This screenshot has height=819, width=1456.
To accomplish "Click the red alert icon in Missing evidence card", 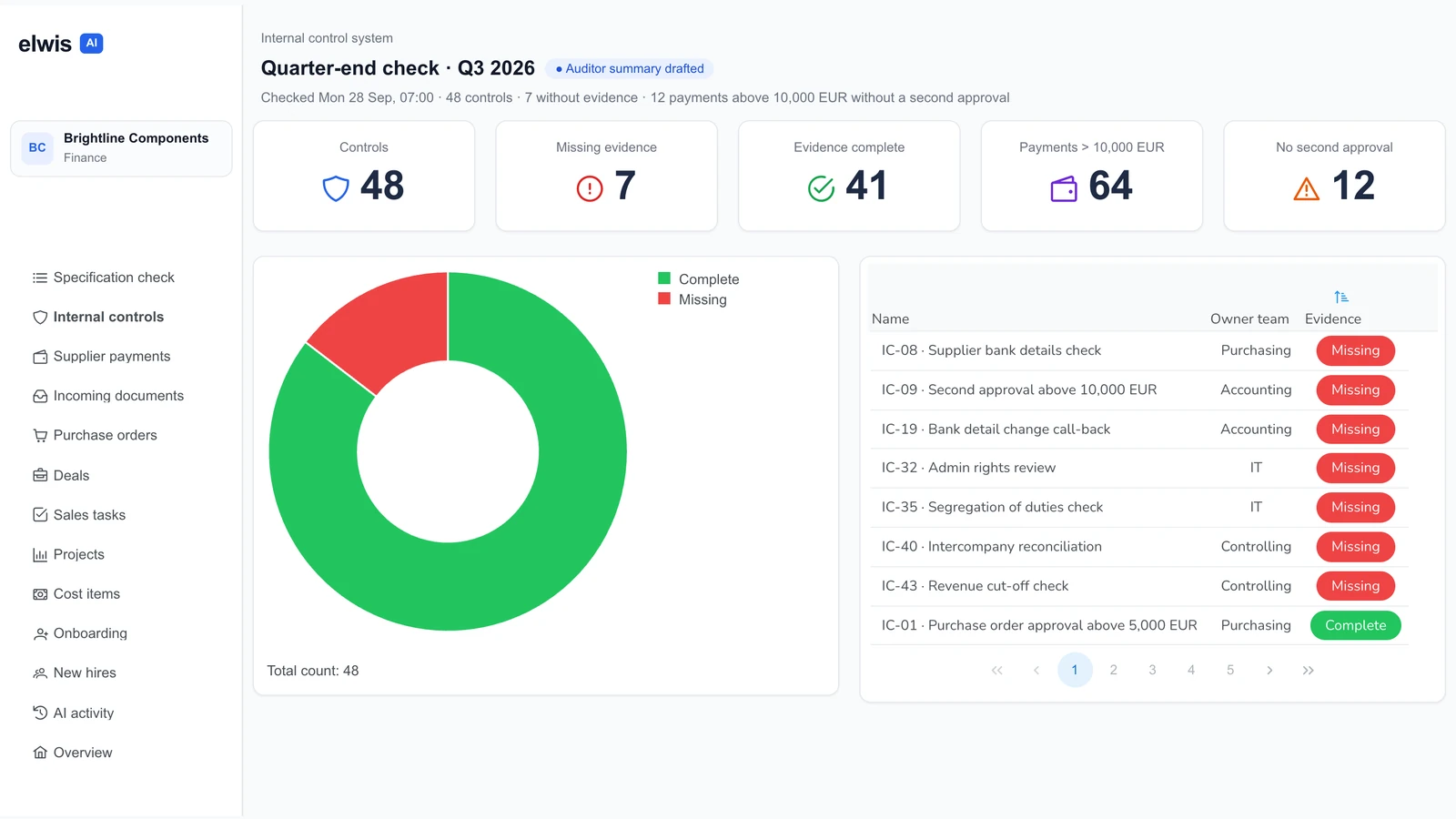I will click(590, 188).
